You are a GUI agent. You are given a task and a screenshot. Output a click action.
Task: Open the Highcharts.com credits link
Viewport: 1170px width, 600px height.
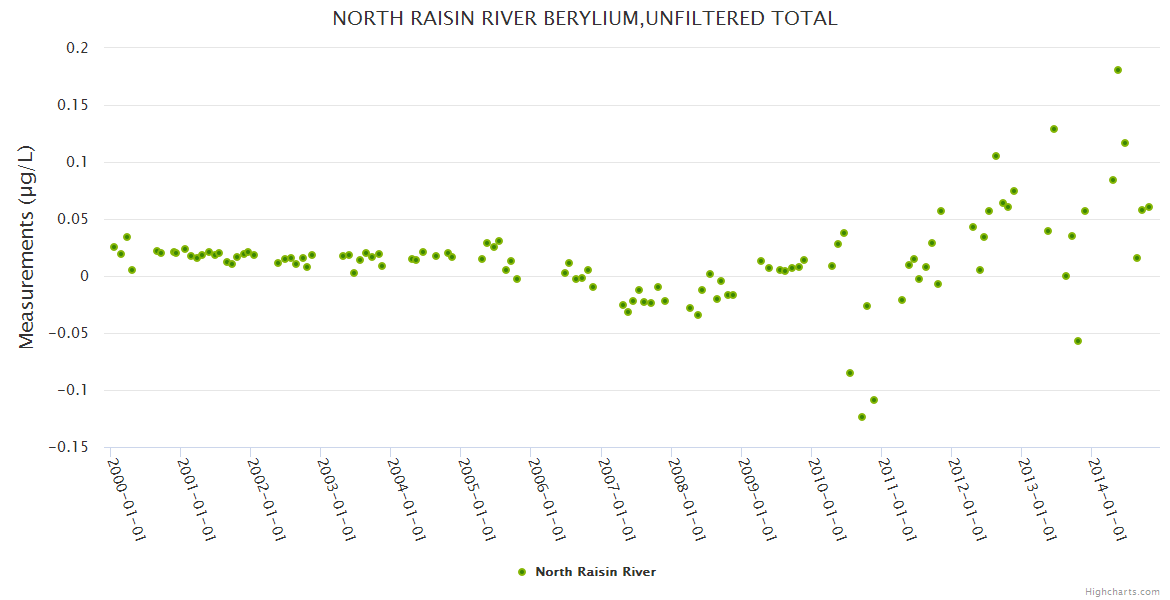1121,591
